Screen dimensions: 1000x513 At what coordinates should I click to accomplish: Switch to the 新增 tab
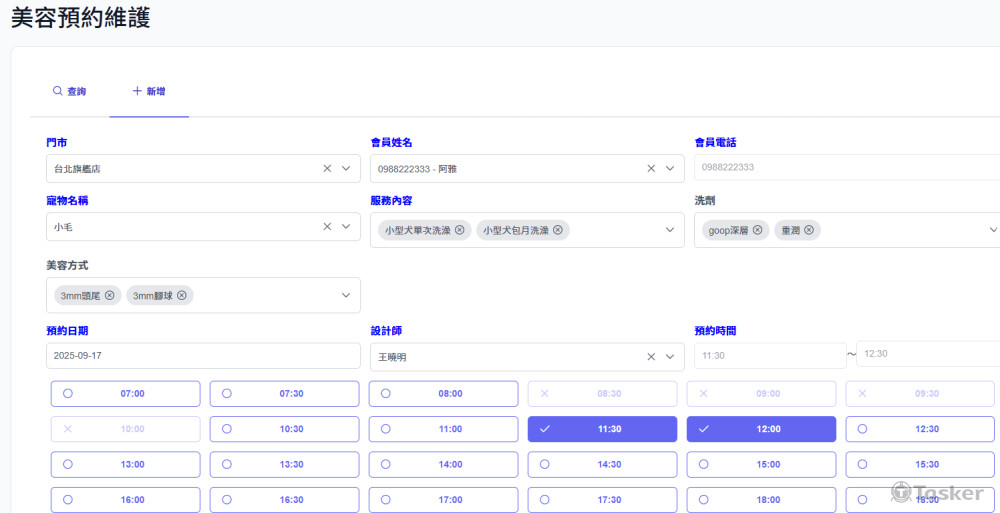149,91
